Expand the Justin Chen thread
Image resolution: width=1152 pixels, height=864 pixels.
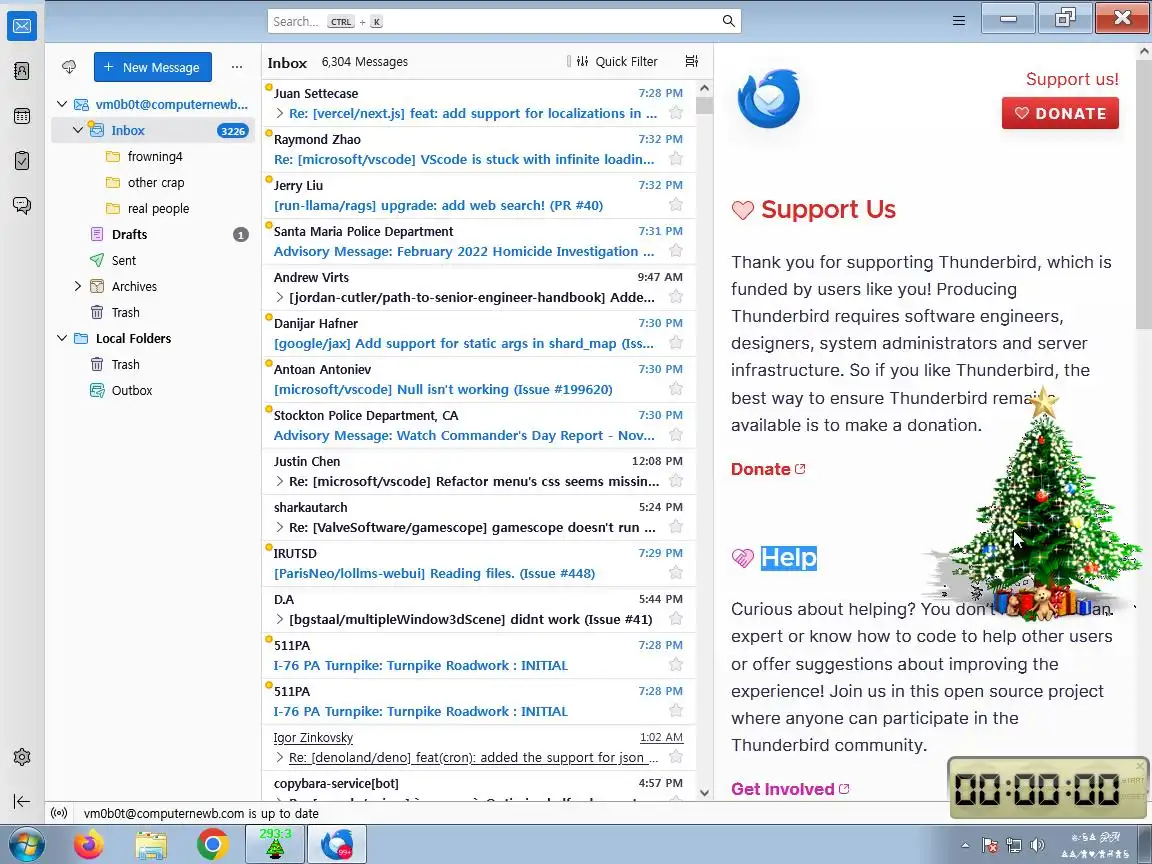280,481
